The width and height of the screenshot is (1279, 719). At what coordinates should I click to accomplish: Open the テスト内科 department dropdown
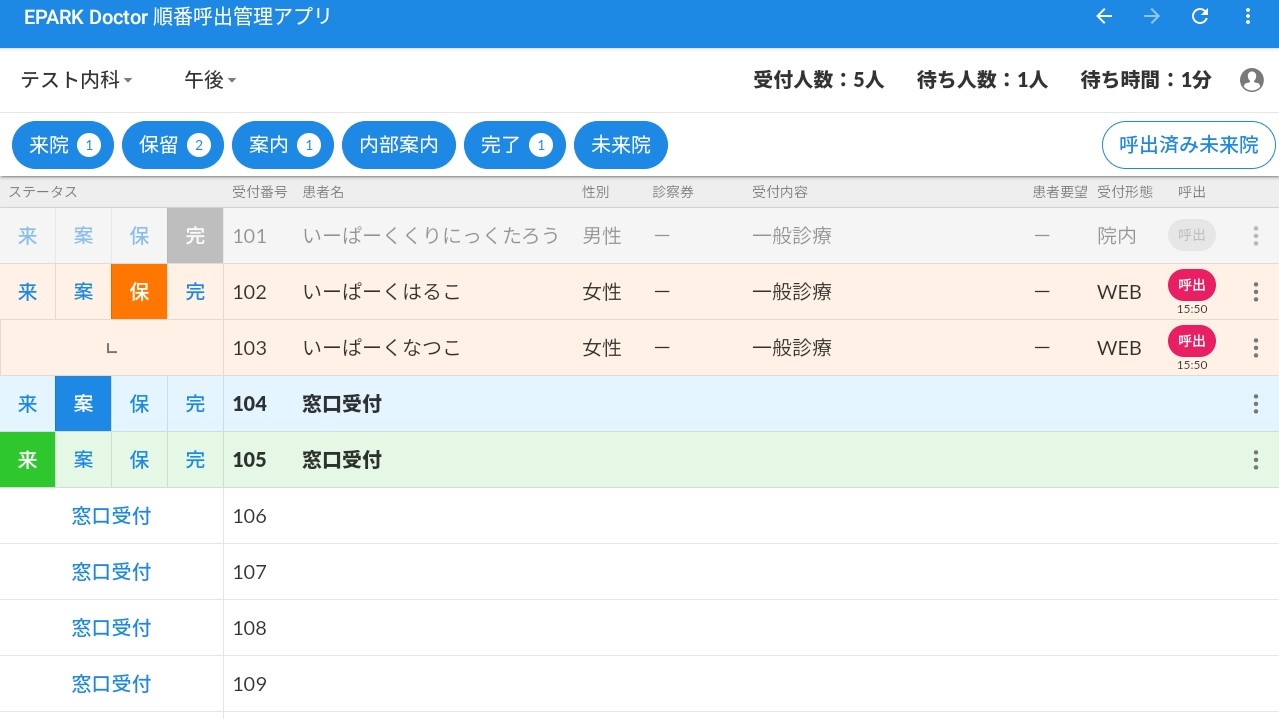(x=76, y=80)
